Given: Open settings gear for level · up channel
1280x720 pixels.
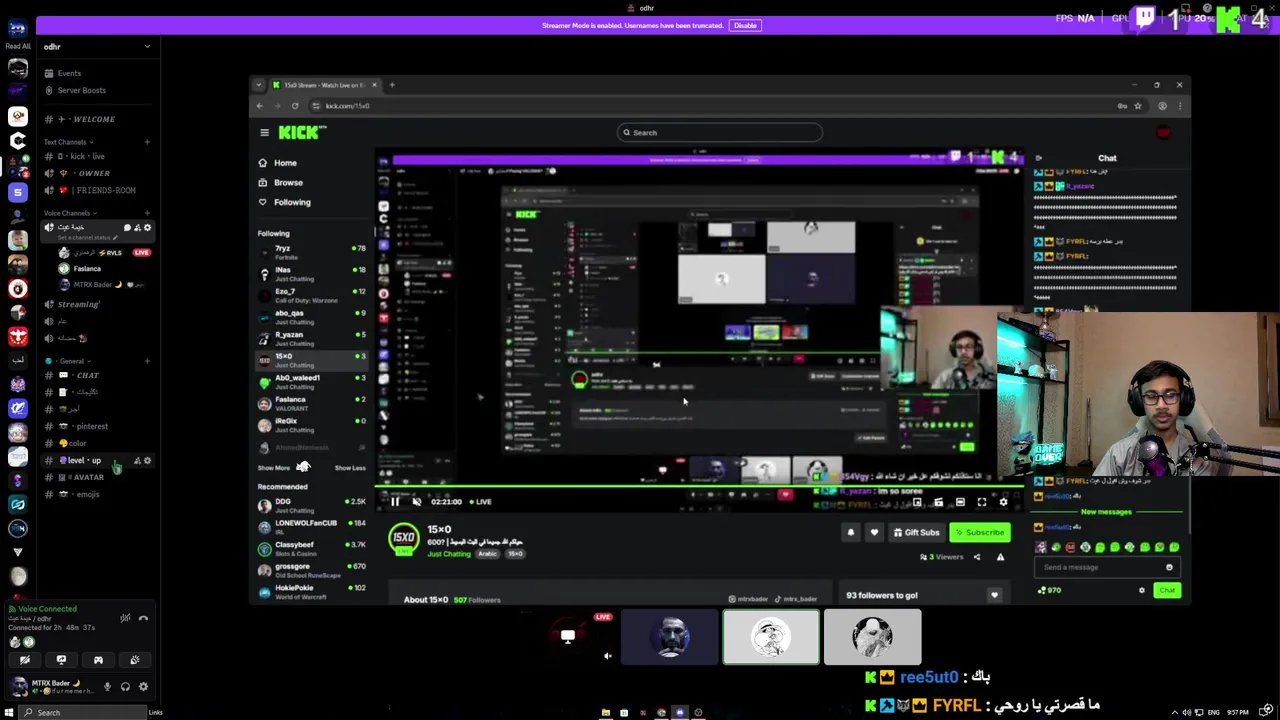Looking at the screenshot, I should tap(147, 461).
